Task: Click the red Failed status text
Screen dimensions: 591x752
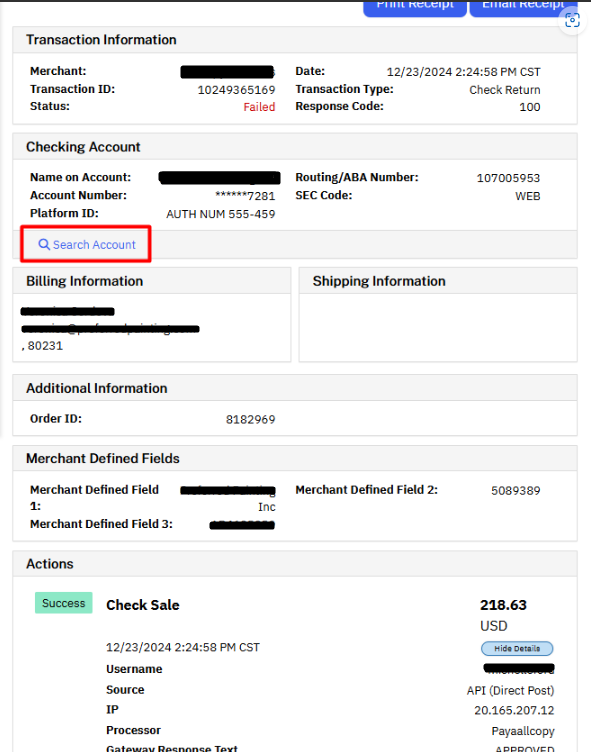Action: point(259,107)
